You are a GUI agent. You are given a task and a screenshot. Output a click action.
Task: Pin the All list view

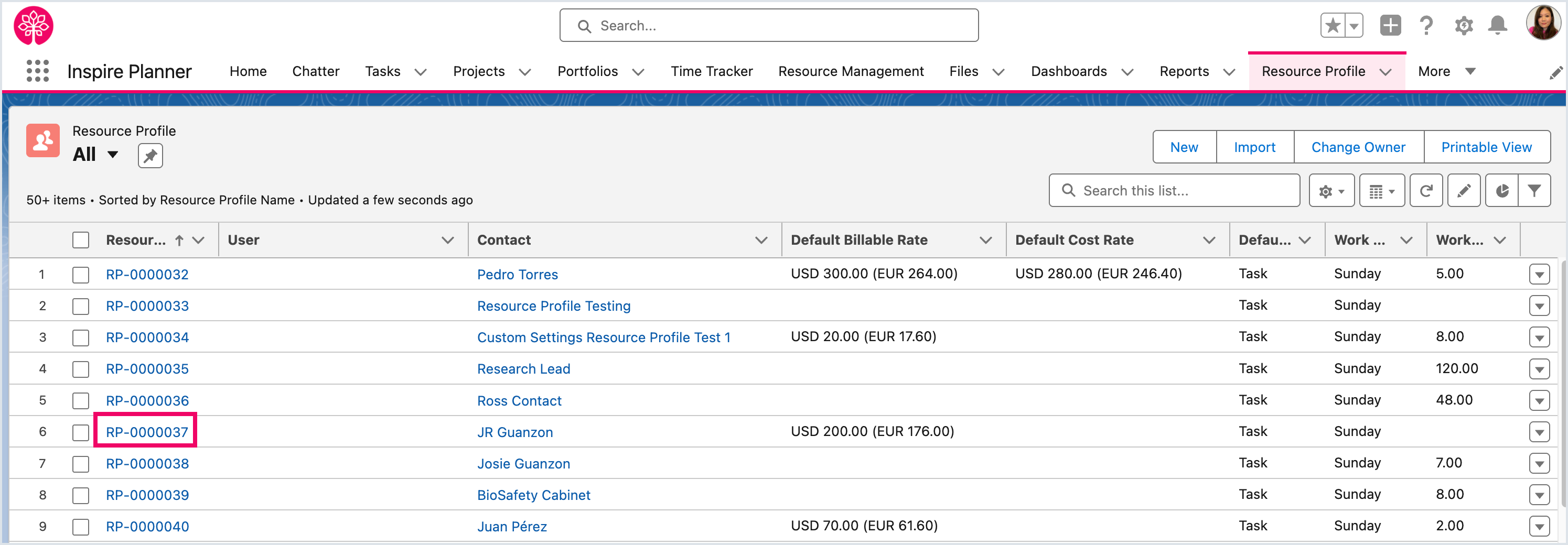coord(150,156)
